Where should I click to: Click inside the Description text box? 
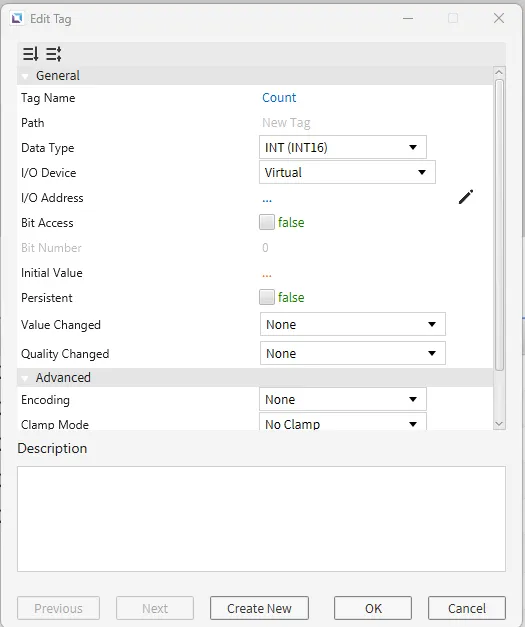(261, 519)
